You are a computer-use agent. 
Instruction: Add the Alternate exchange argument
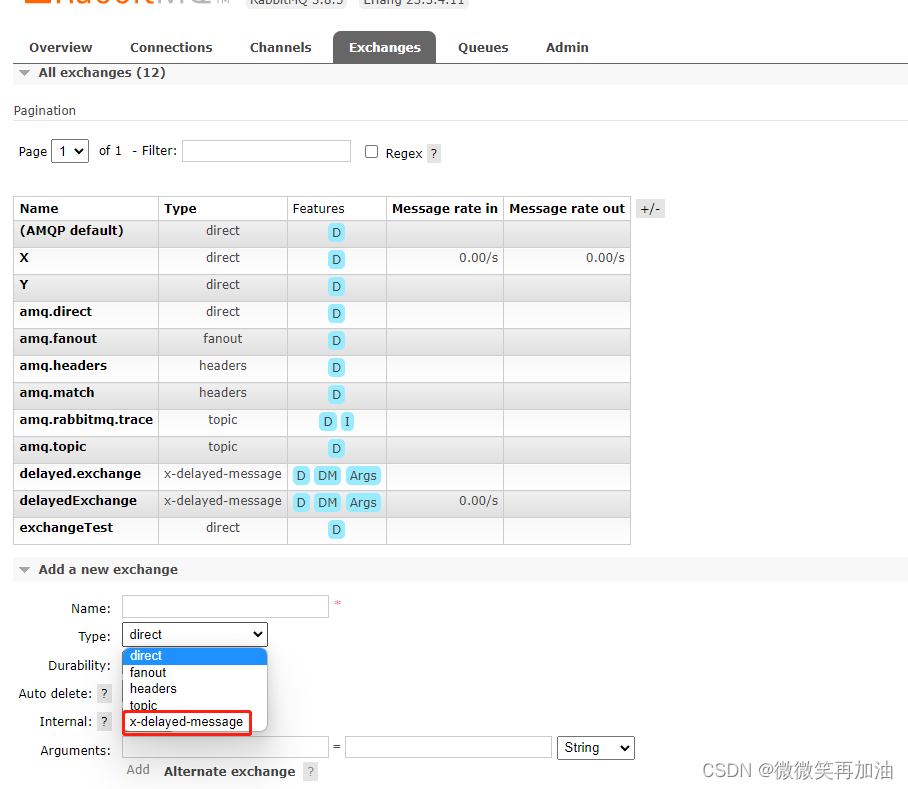[229, 772]
